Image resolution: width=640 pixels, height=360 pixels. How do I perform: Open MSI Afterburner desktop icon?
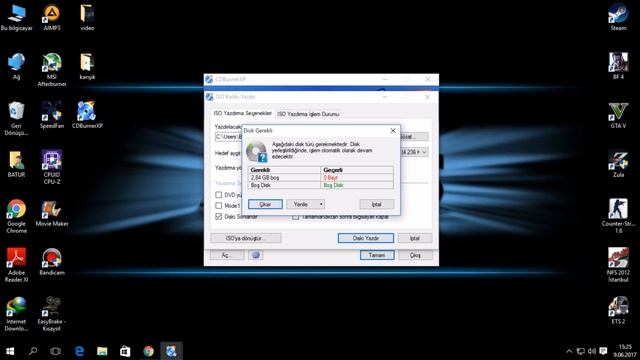click(52, 70)
